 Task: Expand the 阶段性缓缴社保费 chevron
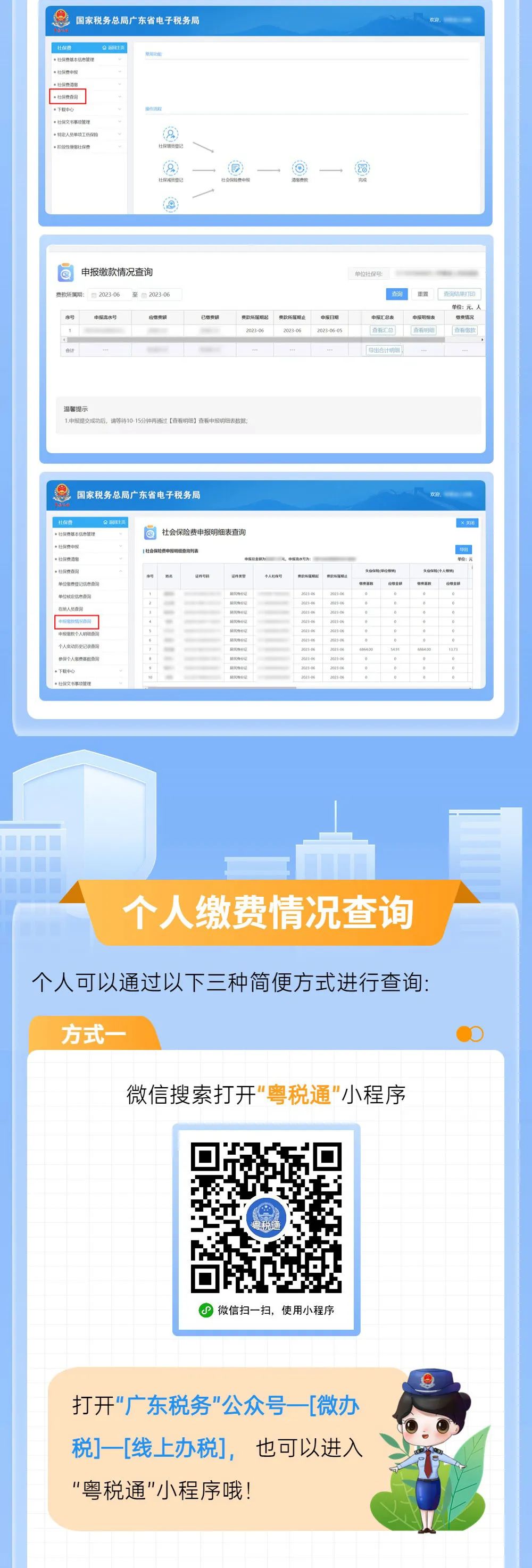119,147
